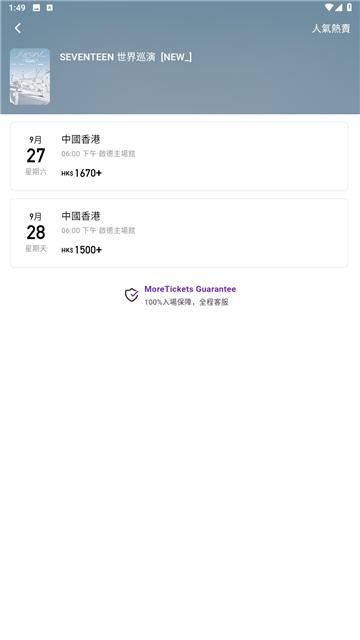
Task: Select the September 27 Hong Kong show
Action: 179,156
